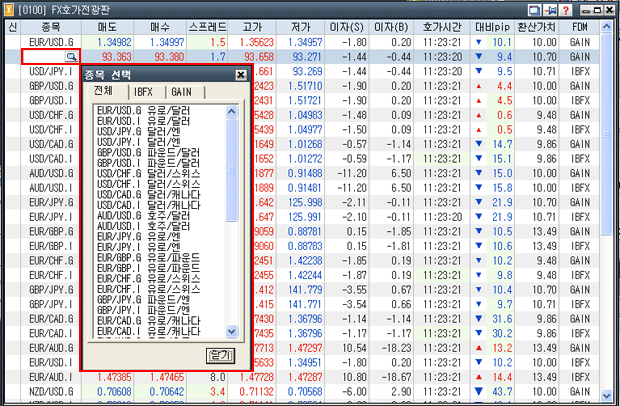Select EUR/JPY.I 유로/엔 in list
Viewport: 620px width, 406px height.
coord(139,247)
